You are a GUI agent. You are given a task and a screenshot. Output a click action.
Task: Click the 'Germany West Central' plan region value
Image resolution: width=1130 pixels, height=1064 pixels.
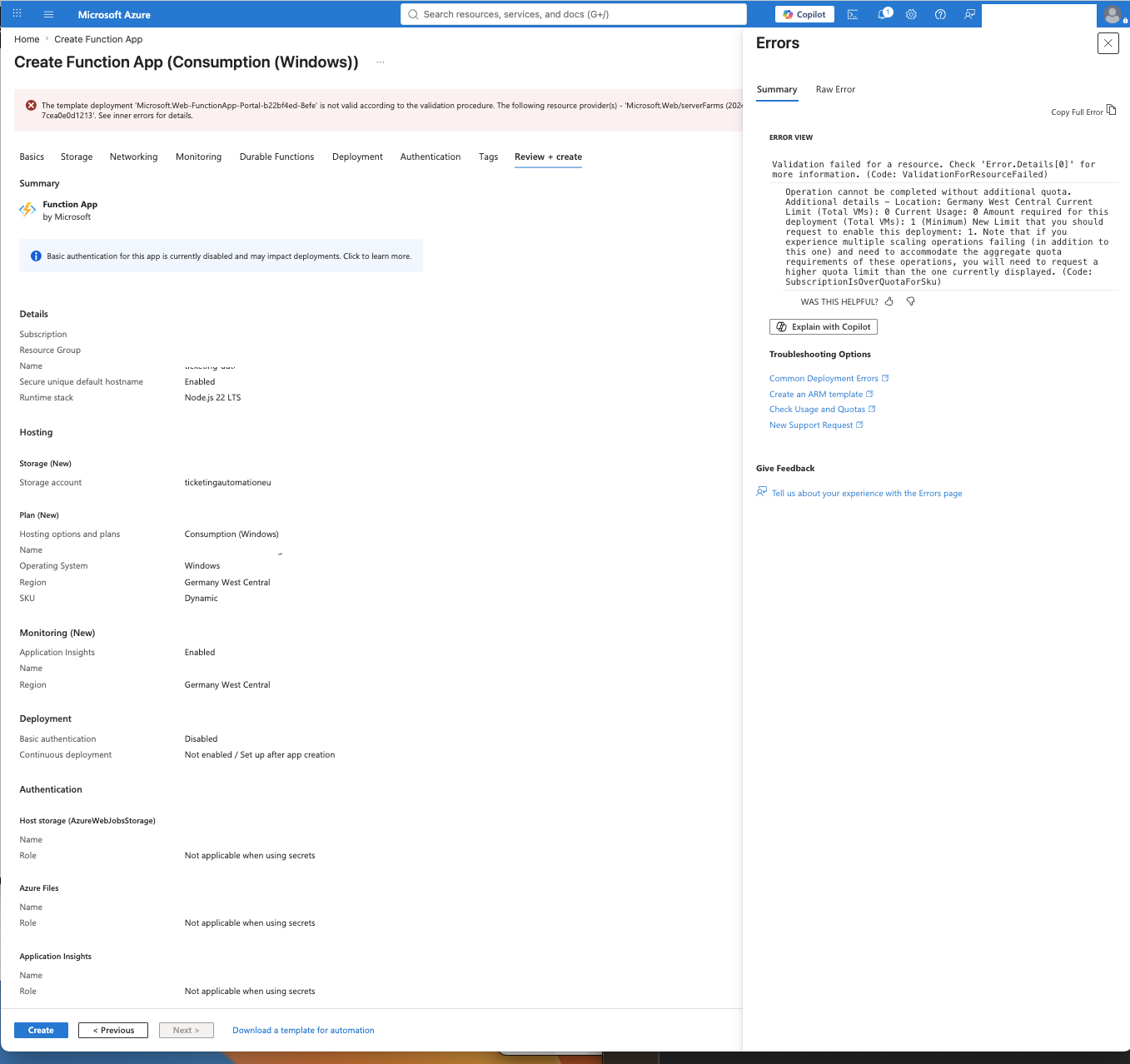(x=227, y=582)
